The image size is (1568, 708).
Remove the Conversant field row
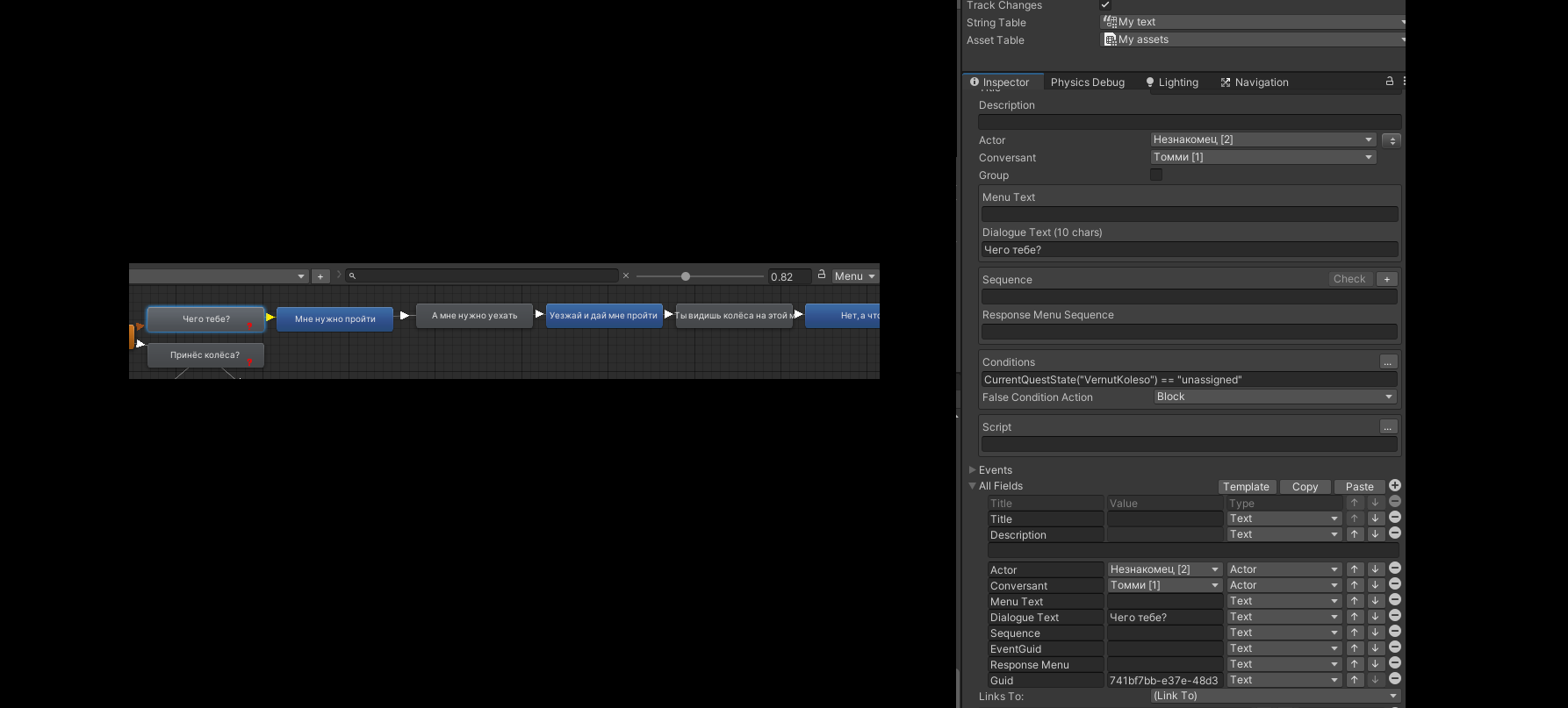click(x=1395, y=584)
